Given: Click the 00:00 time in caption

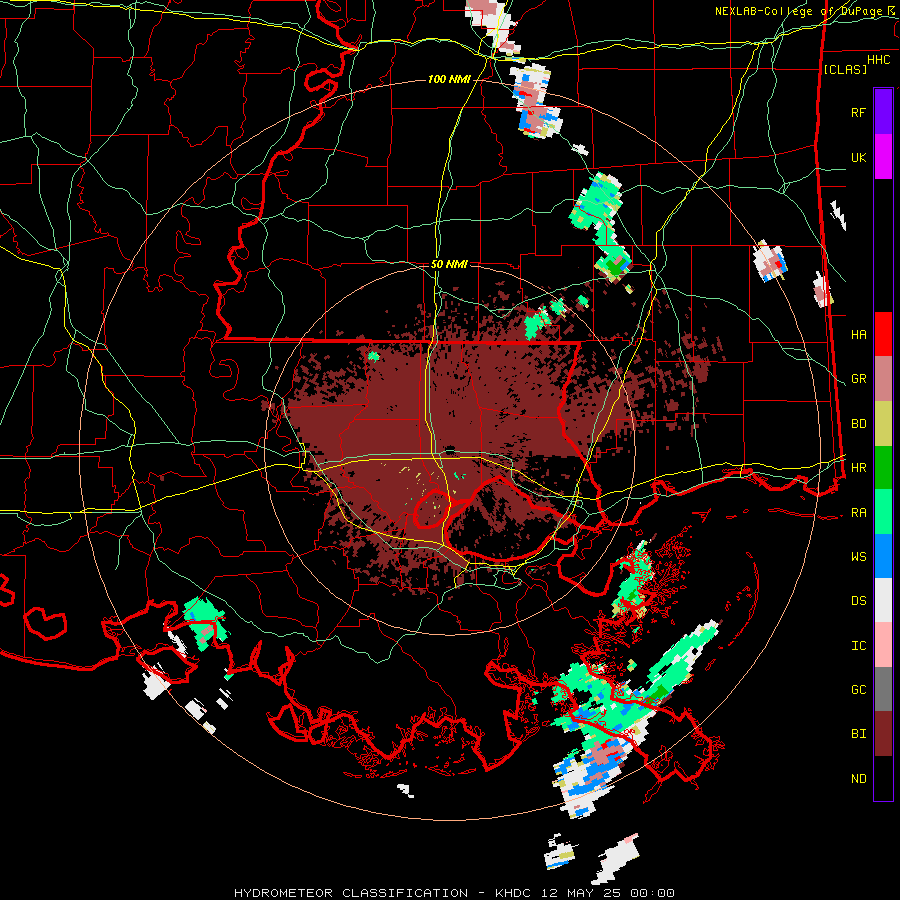Looking at the screenshot, I should [652, 893].
